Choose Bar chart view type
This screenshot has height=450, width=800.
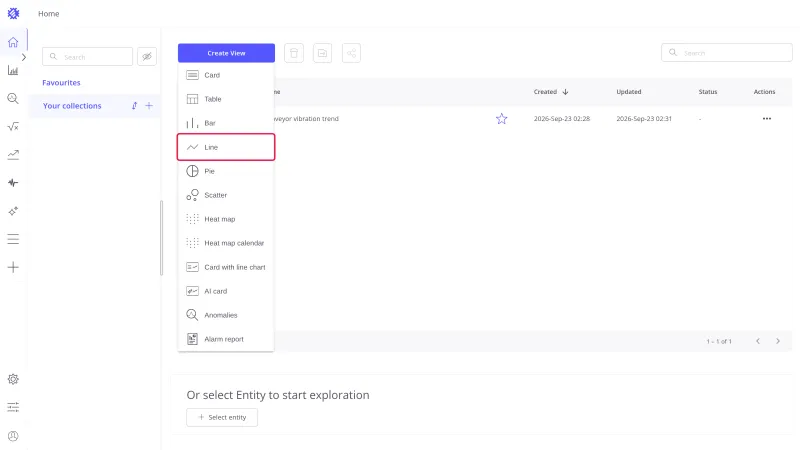(226, 123)
